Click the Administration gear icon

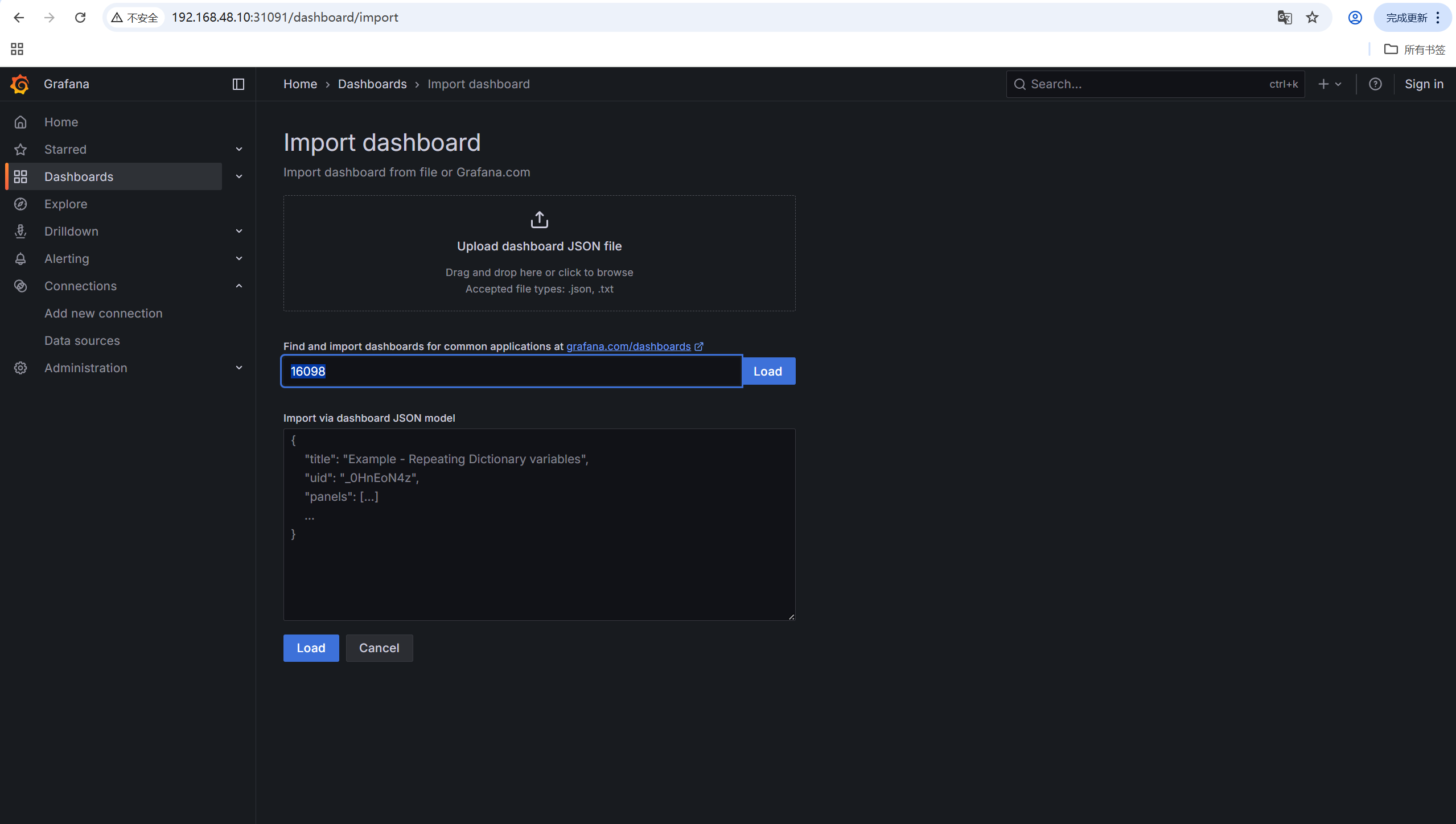(x=20, y=368)
